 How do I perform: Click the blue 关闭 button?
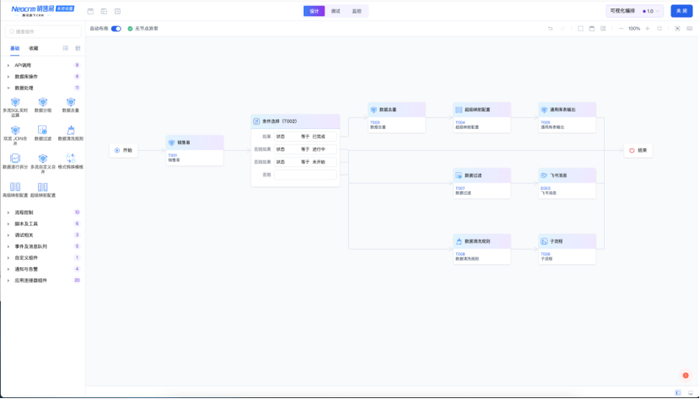(681, 11)
